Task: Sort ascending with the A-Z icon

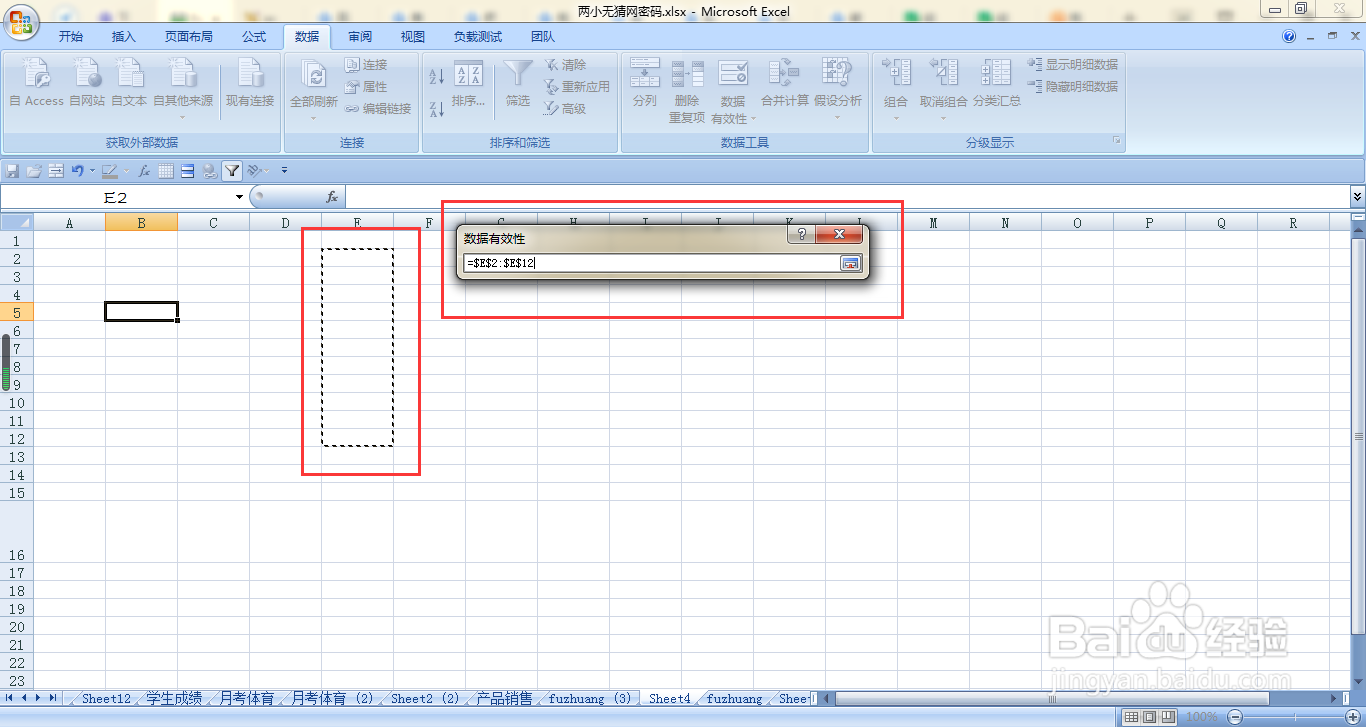Action: coord(436,76)
